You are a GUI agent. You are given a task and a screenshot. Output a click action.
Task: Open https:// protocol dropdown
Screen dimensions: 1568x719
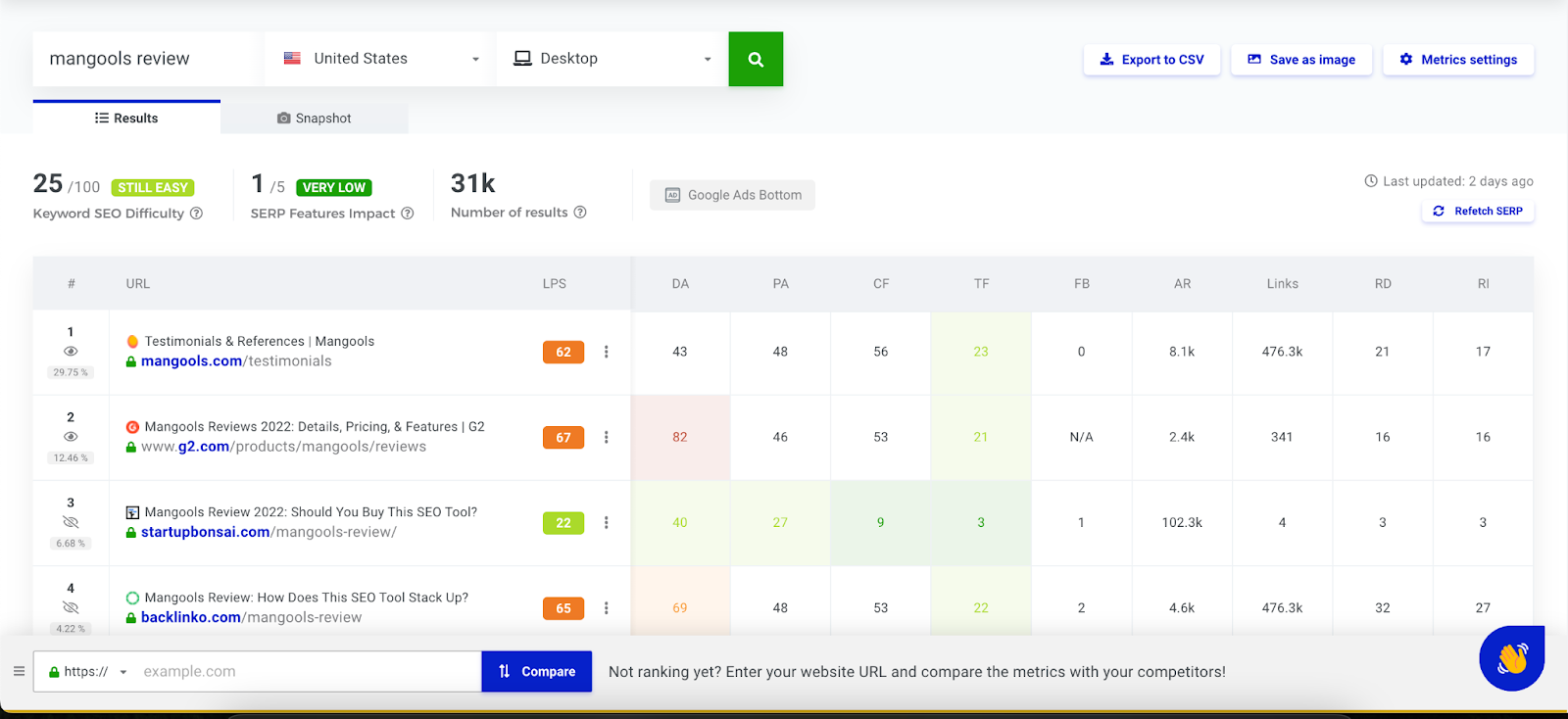click(88, 672)
